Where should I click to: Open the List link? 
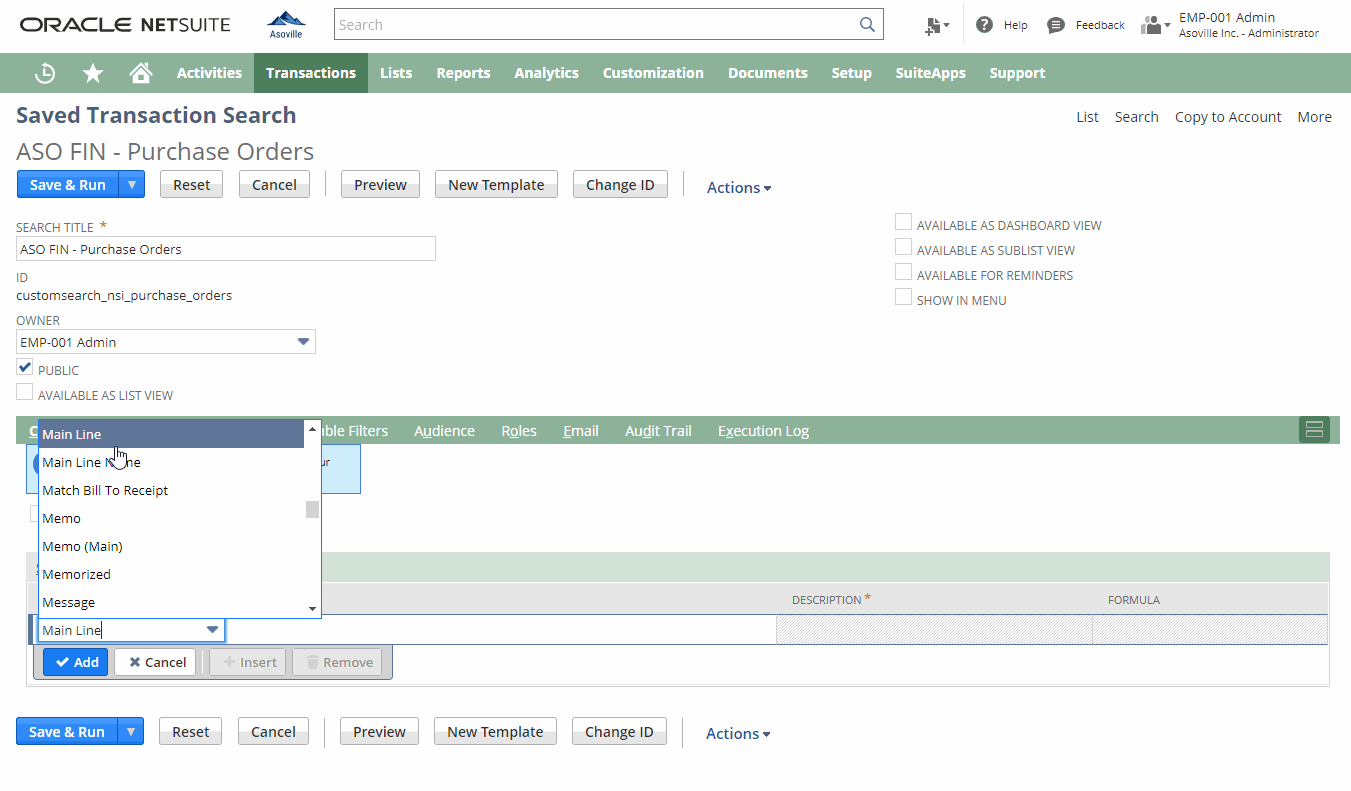[x=1087, y=117]
